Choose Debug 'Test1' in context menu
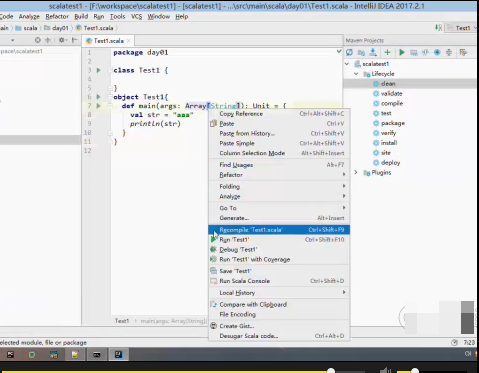 coord(279,249)
